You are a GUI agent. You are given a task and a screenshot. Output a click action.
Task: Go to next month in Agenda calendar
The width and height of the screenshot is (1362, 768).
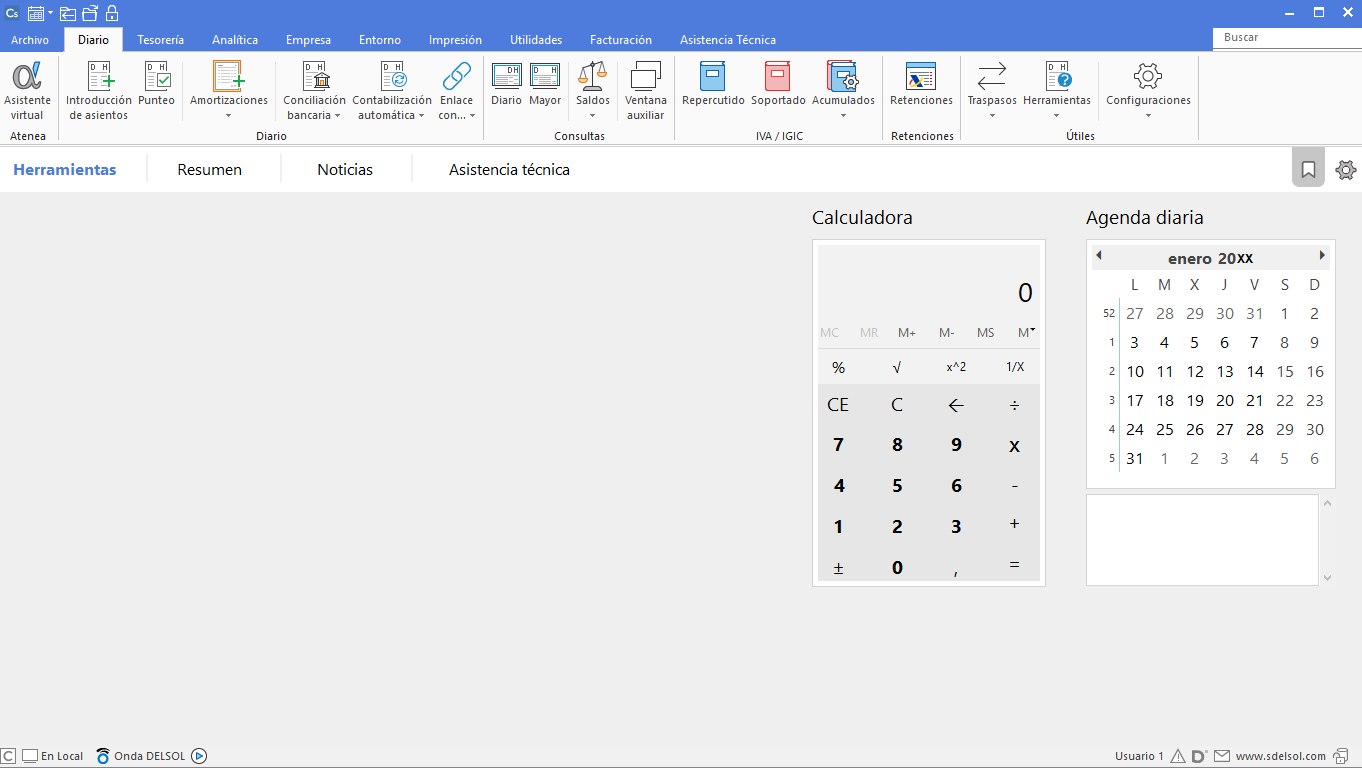(x=1322, y=255)
